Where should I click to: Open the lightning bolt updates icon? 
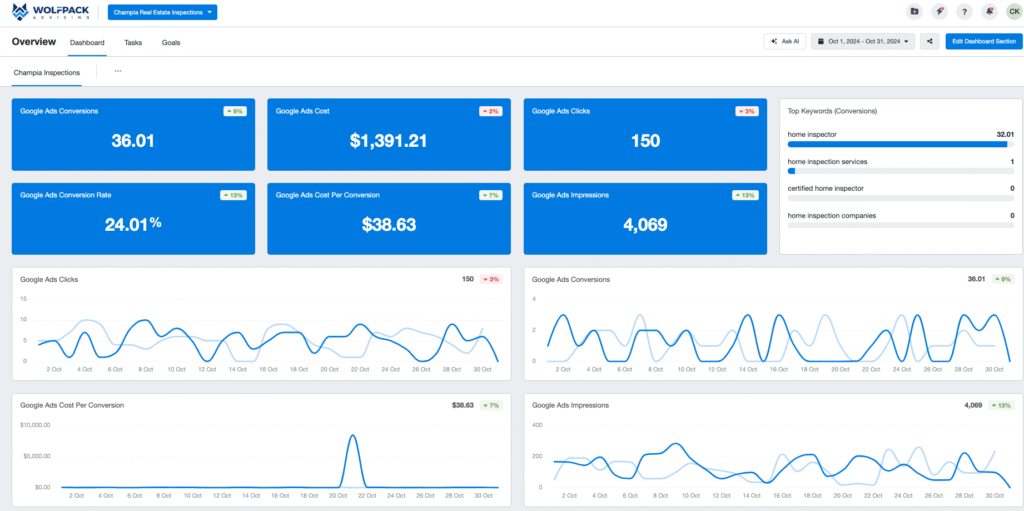939,12
